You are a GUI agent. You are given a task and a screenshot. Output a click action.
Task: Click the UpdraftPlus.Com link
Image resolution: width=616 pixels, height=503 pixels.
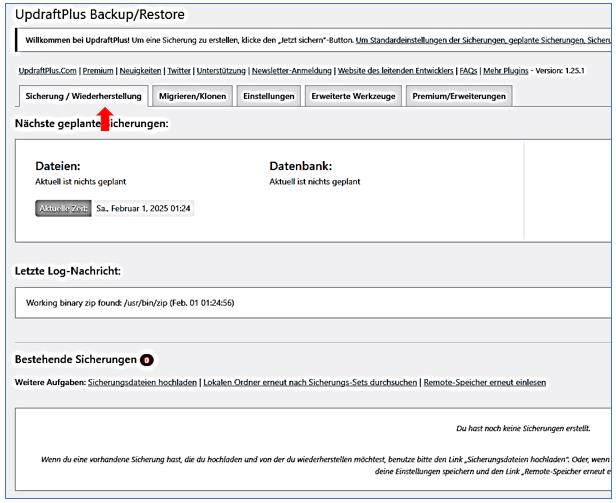(x=46, y=71)
